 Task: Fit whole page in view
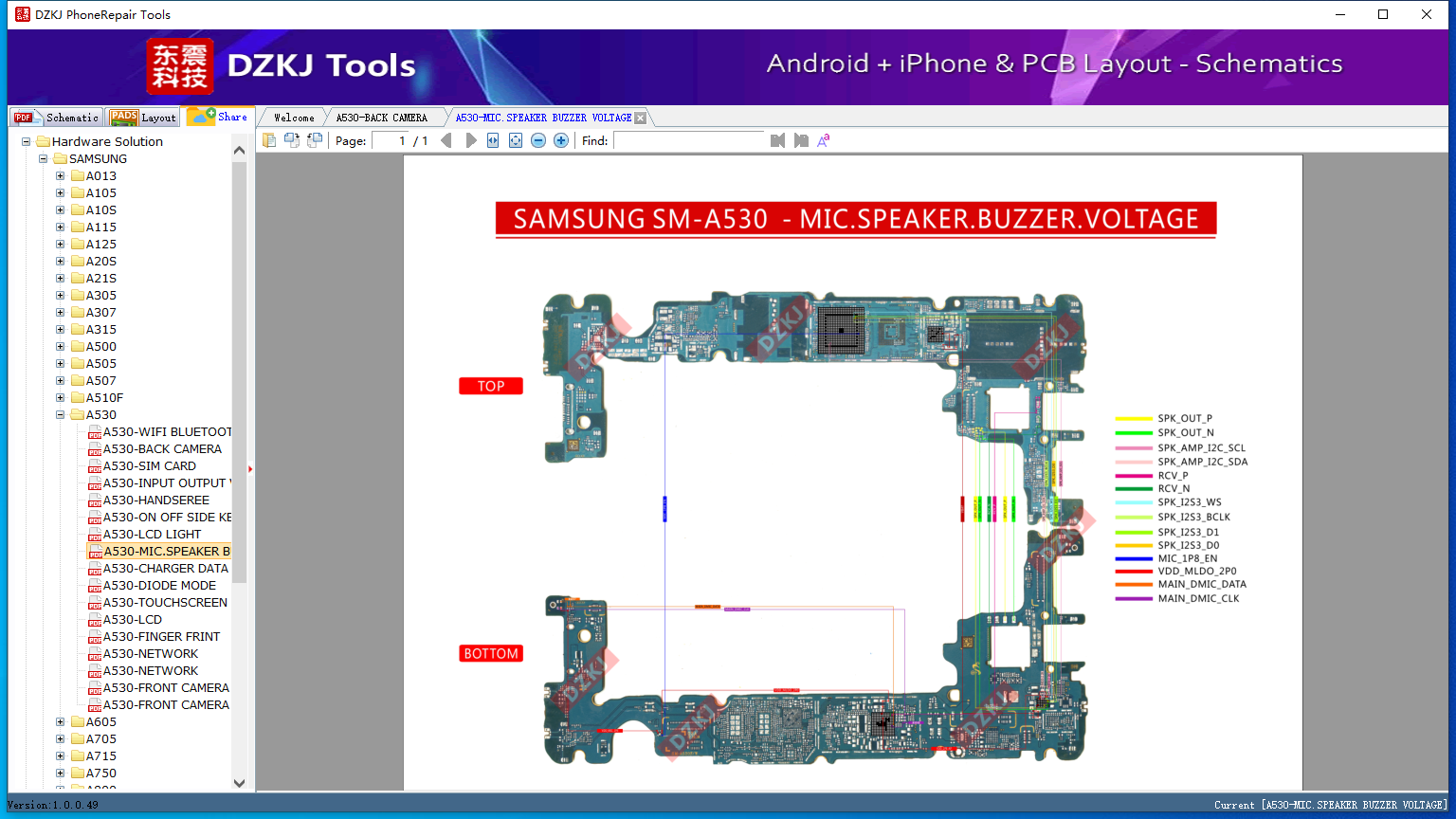[516, 140]
